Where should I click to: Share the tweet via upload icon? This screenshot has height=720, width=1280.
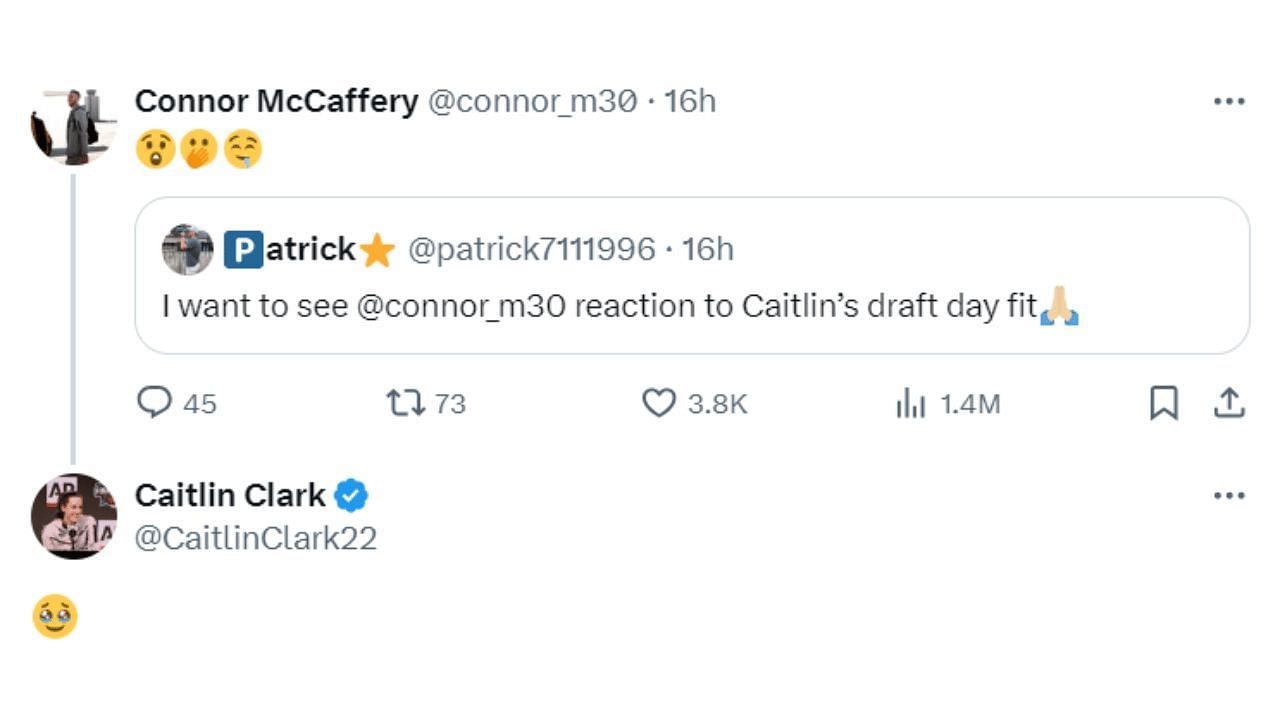(1228, 403)
